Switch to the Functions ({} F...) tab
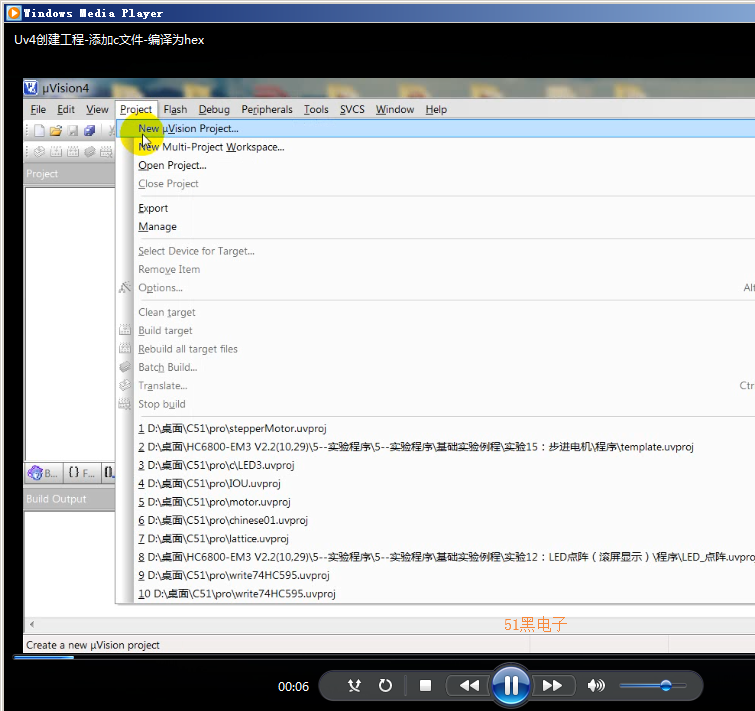755x711 pixels. (x=82, y=473)
